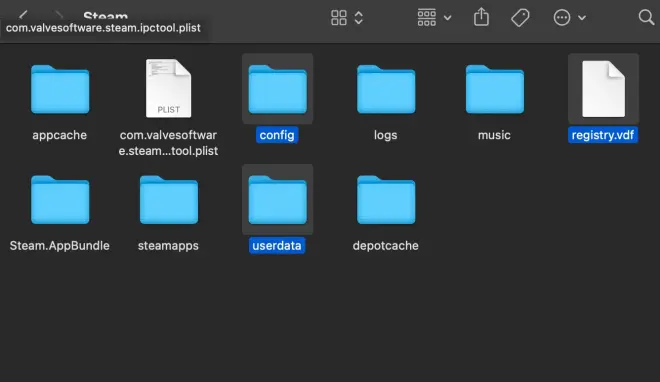Open the More actions ellipsis menu
The height and width of the screenshot is (382, 660).
562,18
